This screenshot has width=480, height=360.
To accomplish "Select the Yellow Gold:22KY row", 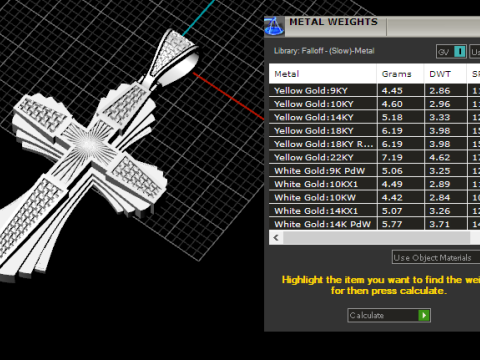I will 374,157.
